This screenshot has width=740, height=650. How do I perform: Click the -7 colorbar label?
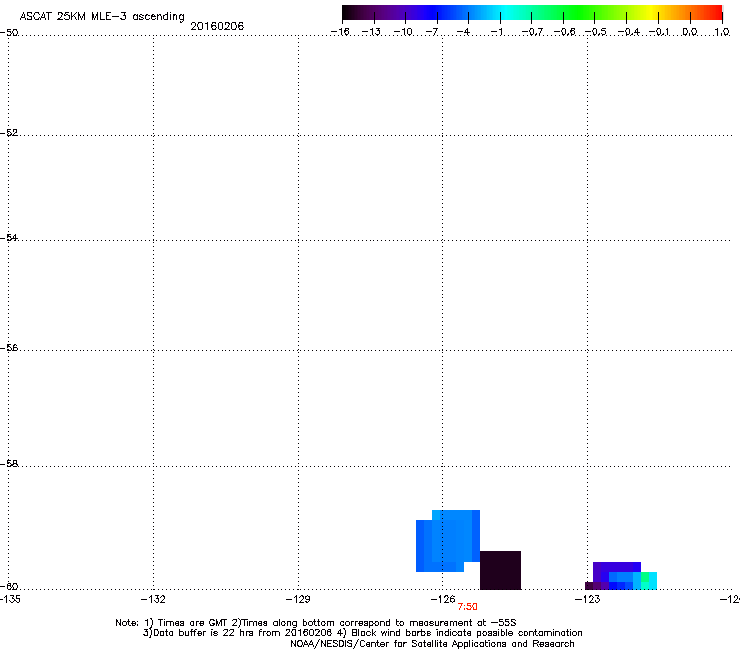coord(432,32)
